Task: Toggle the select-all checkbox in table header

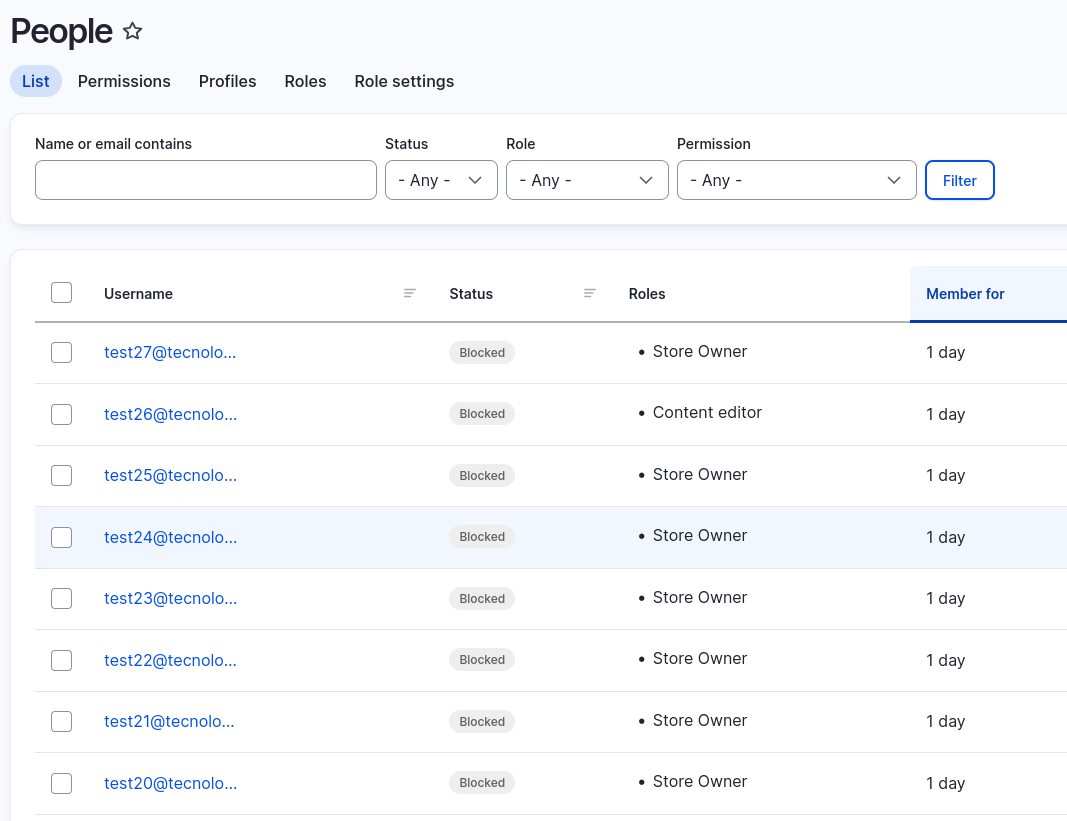Action: pyautogui.click(x=62, y=293)
